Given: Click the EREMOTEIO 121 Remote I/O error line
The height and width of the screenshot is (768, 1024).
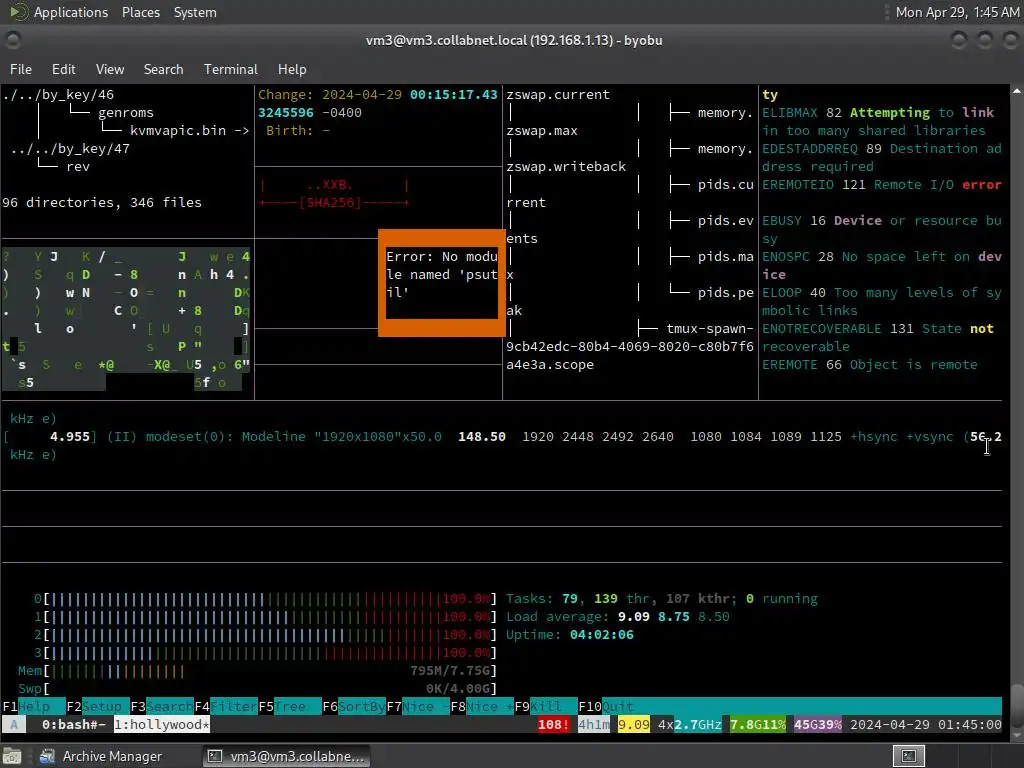Looking at the screenshot, I should coord(882,185).
